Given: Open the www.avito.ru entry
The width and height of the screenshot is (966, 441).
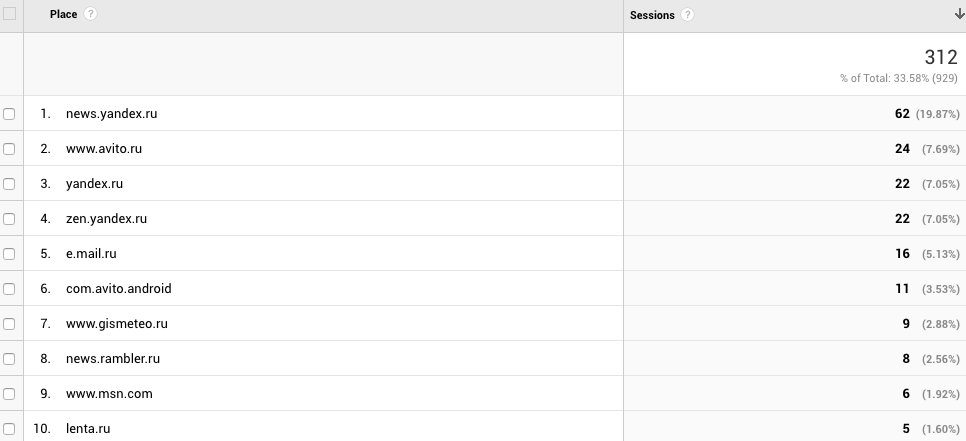Looking at the screenshot, I should 103,149.
